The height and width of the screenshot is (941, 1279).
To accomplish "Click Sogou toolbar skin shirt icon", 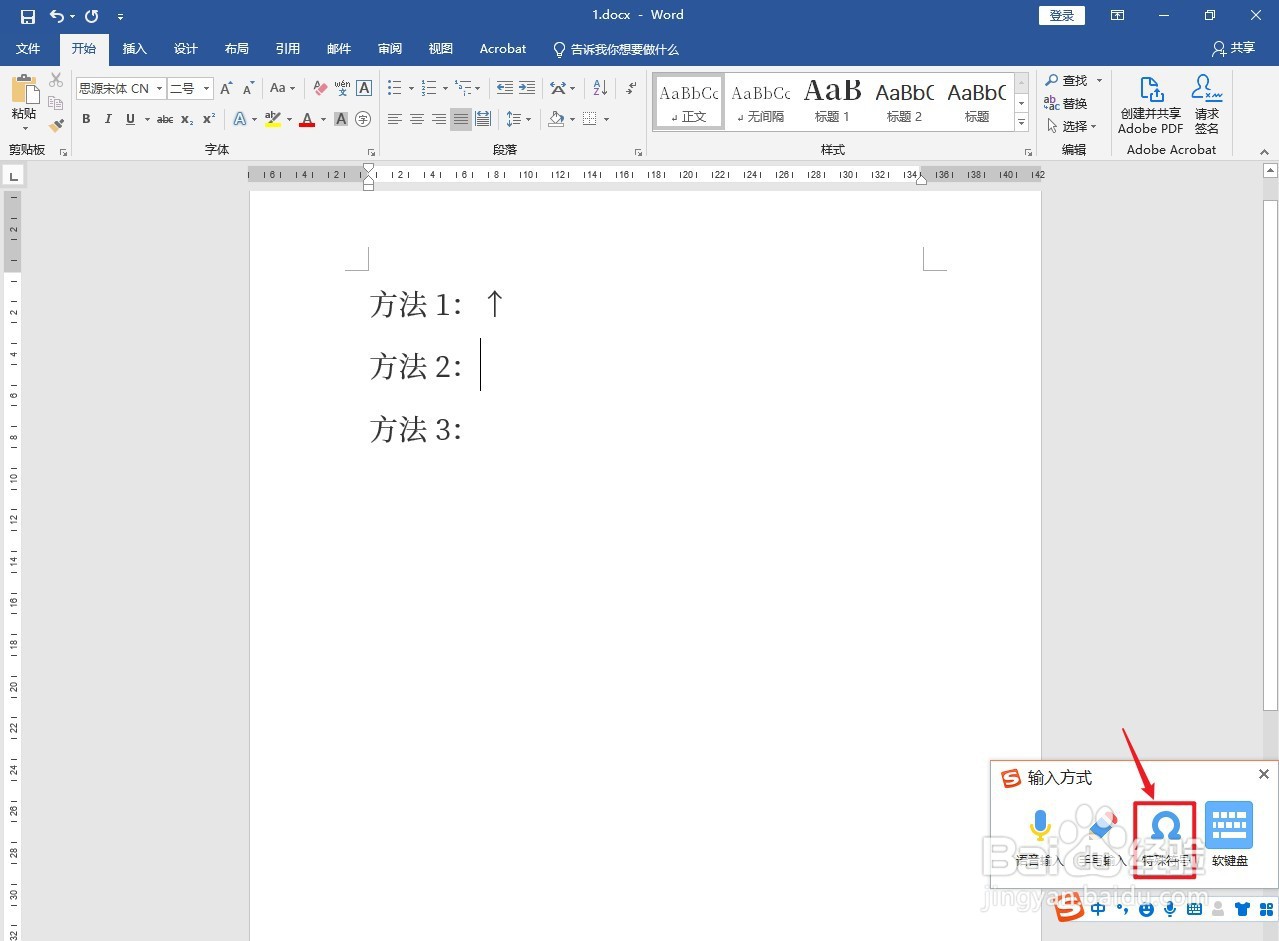I will pos(1242,909).
